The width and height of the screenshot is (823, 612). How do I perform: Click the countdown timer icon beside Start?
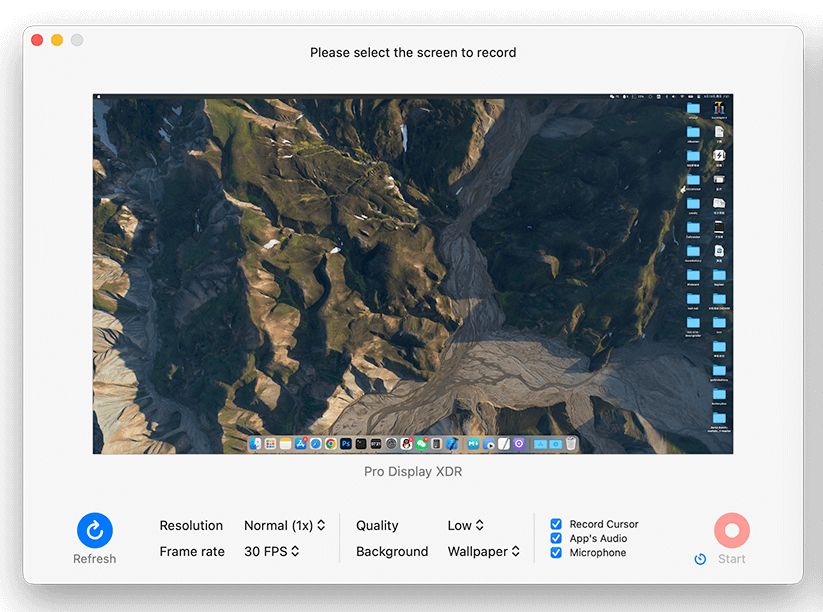(701, 559)
